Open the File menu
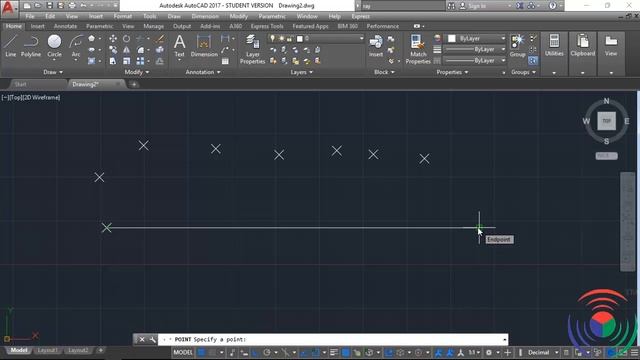 [x=30, y=16]
